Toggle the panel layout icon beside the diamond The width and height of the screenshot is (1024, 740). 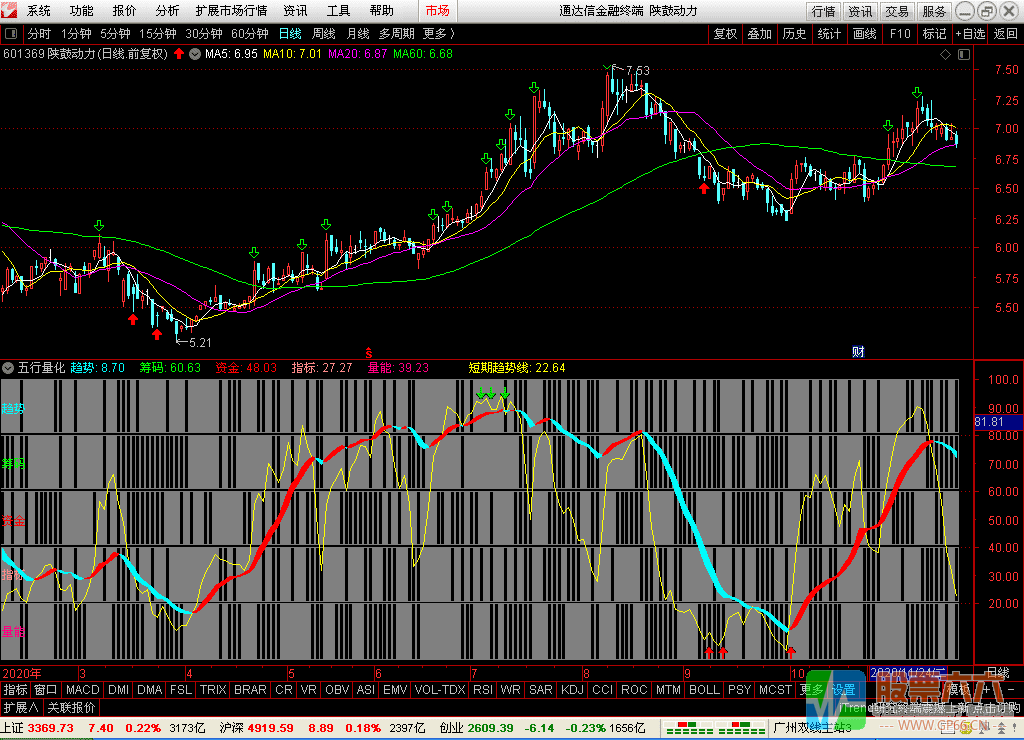[x=964, y=55]
